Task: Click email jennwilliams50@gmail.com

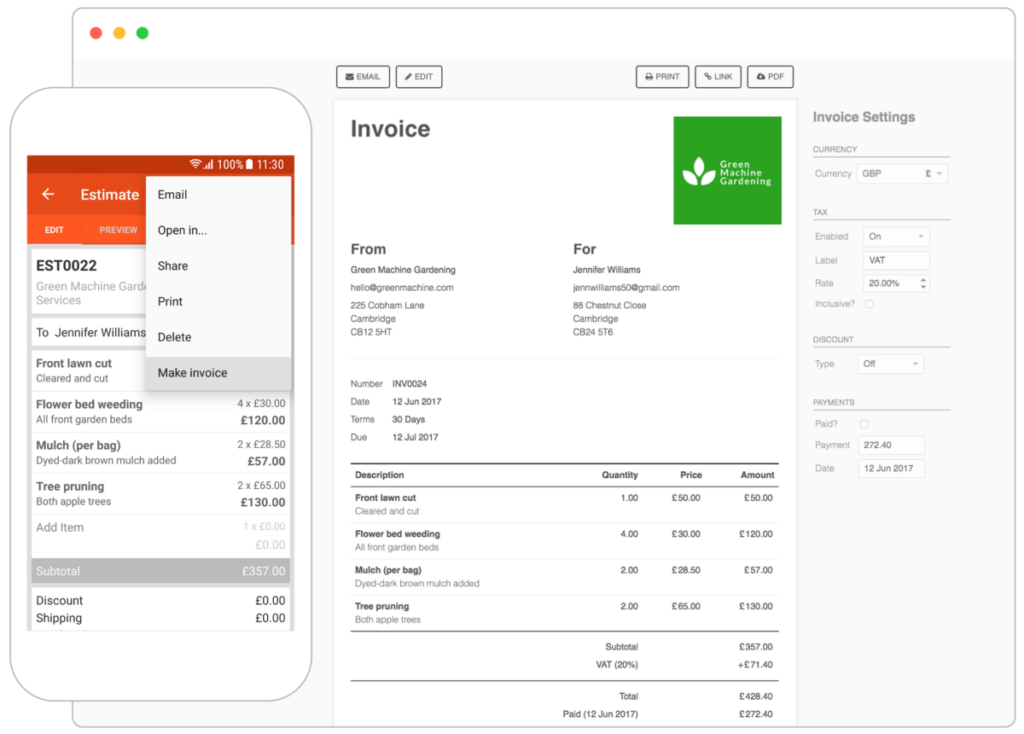Action: click(x=626, y=287)
